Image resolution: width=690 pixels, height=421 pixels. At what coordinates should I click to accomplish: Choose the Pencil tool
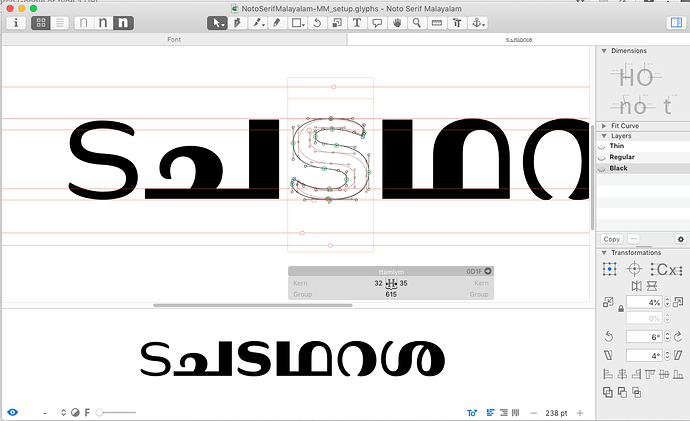(277, 23)
